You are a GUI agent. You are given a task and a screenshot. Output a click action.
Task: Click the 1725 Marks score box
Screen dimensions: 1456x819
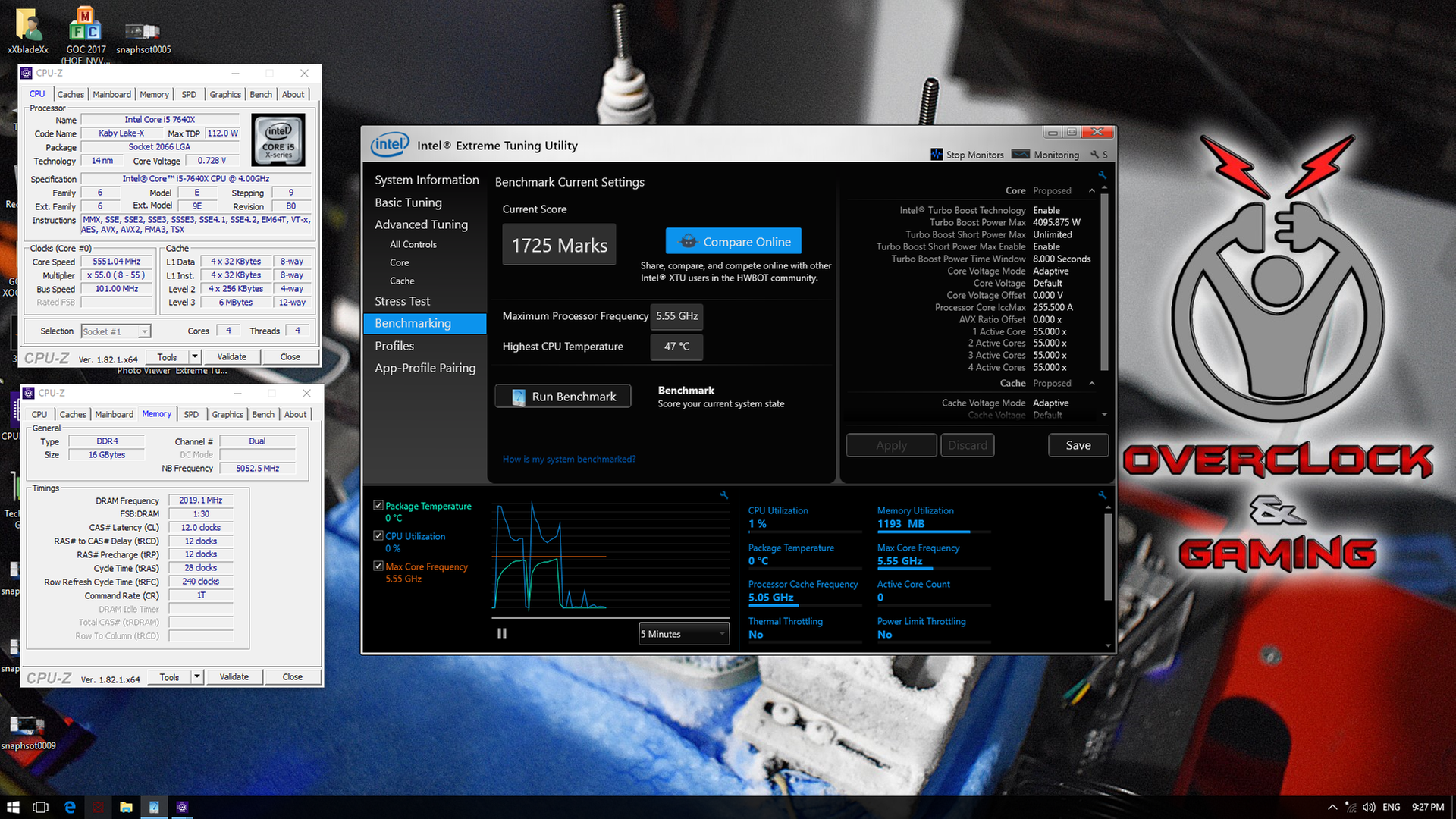click(559, 245)
